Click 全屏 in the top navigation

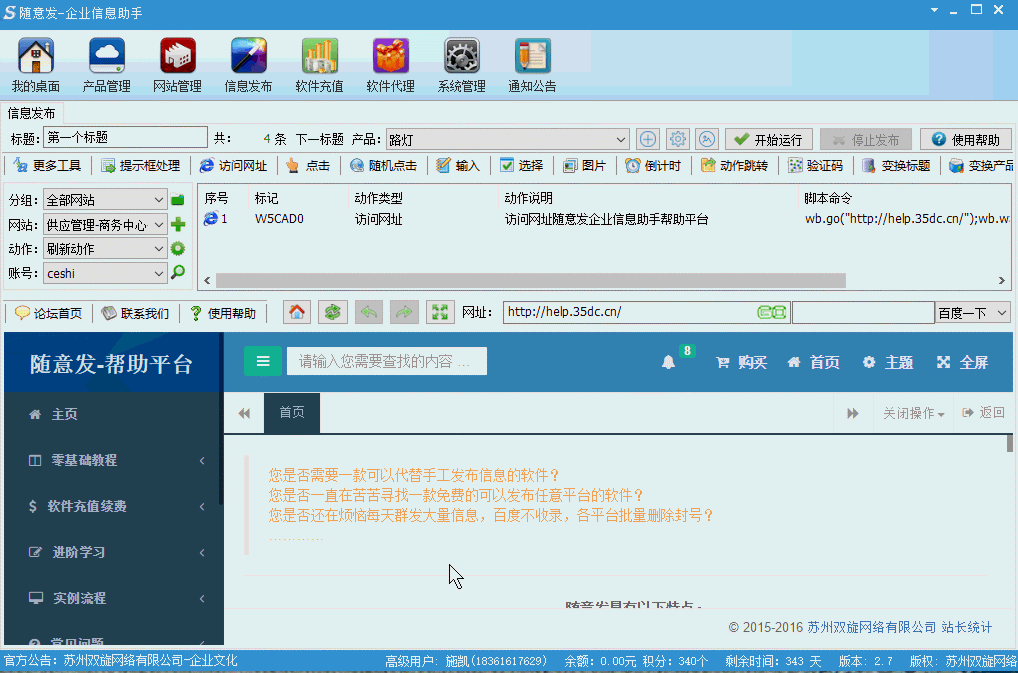click(x=962, y=362)
